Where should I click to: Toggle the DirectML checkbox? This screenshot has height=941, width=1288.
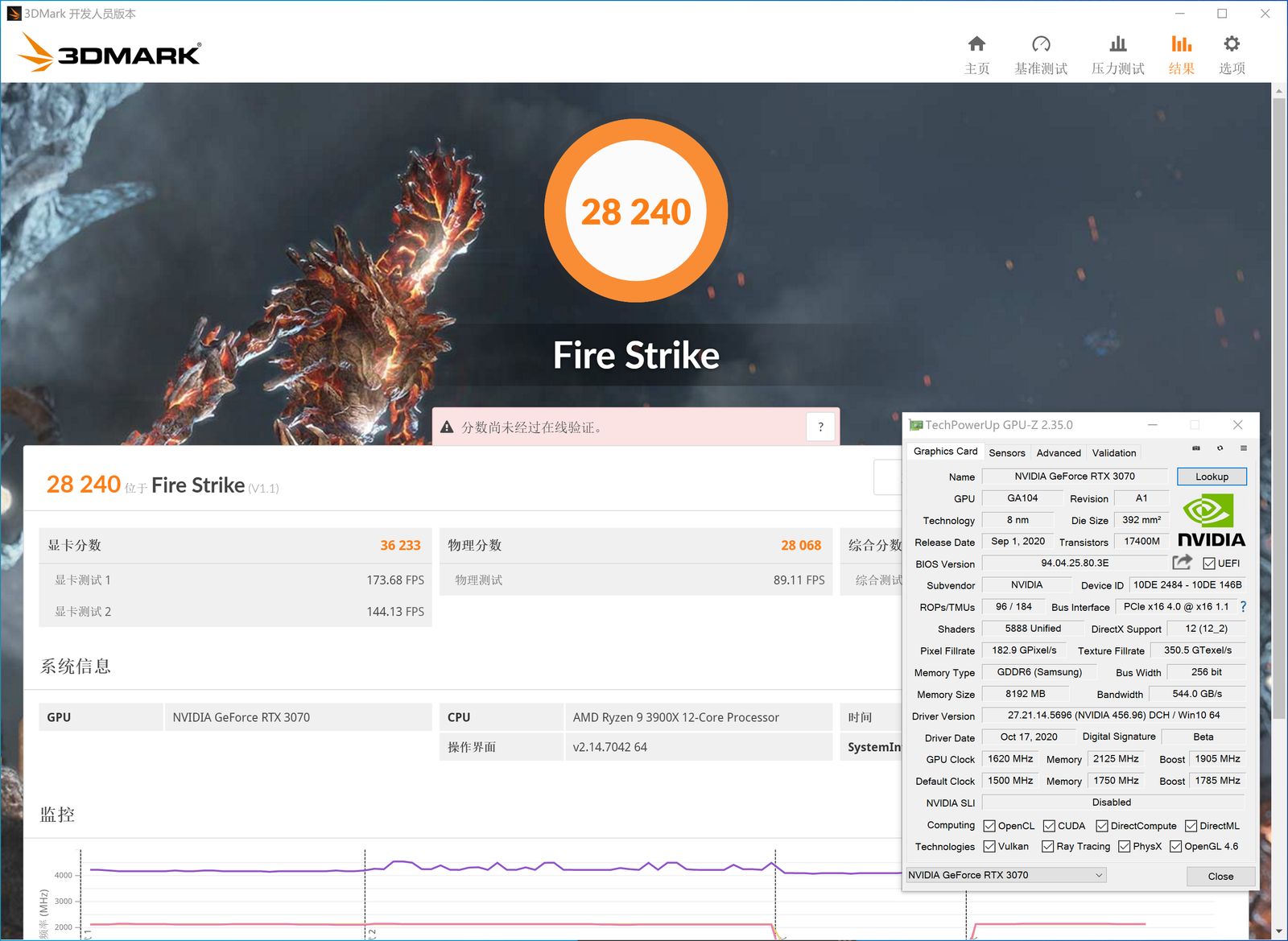(1191, 826)
